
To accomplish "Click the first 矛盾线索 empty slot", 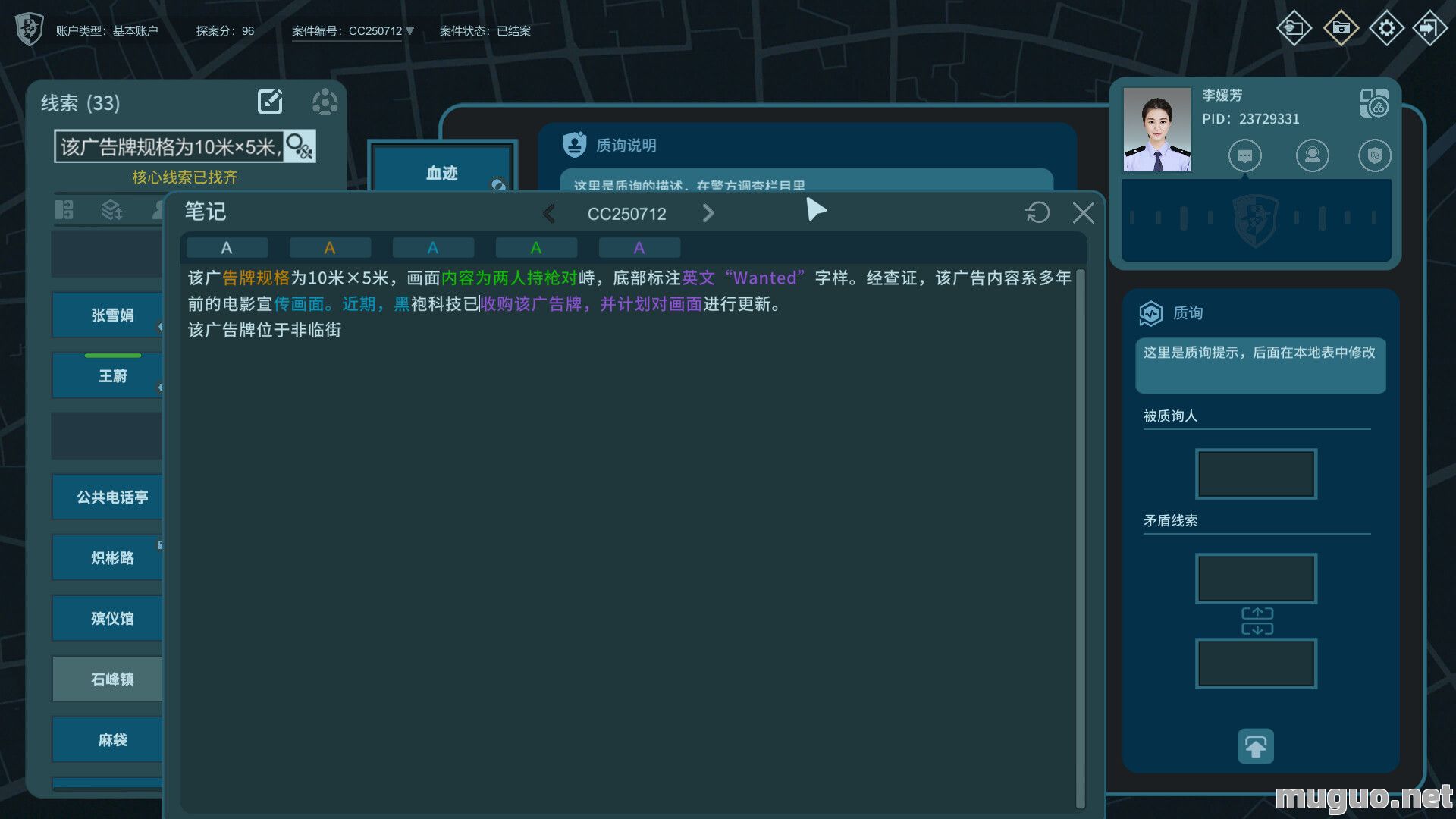I will (x=1256, y=579).
